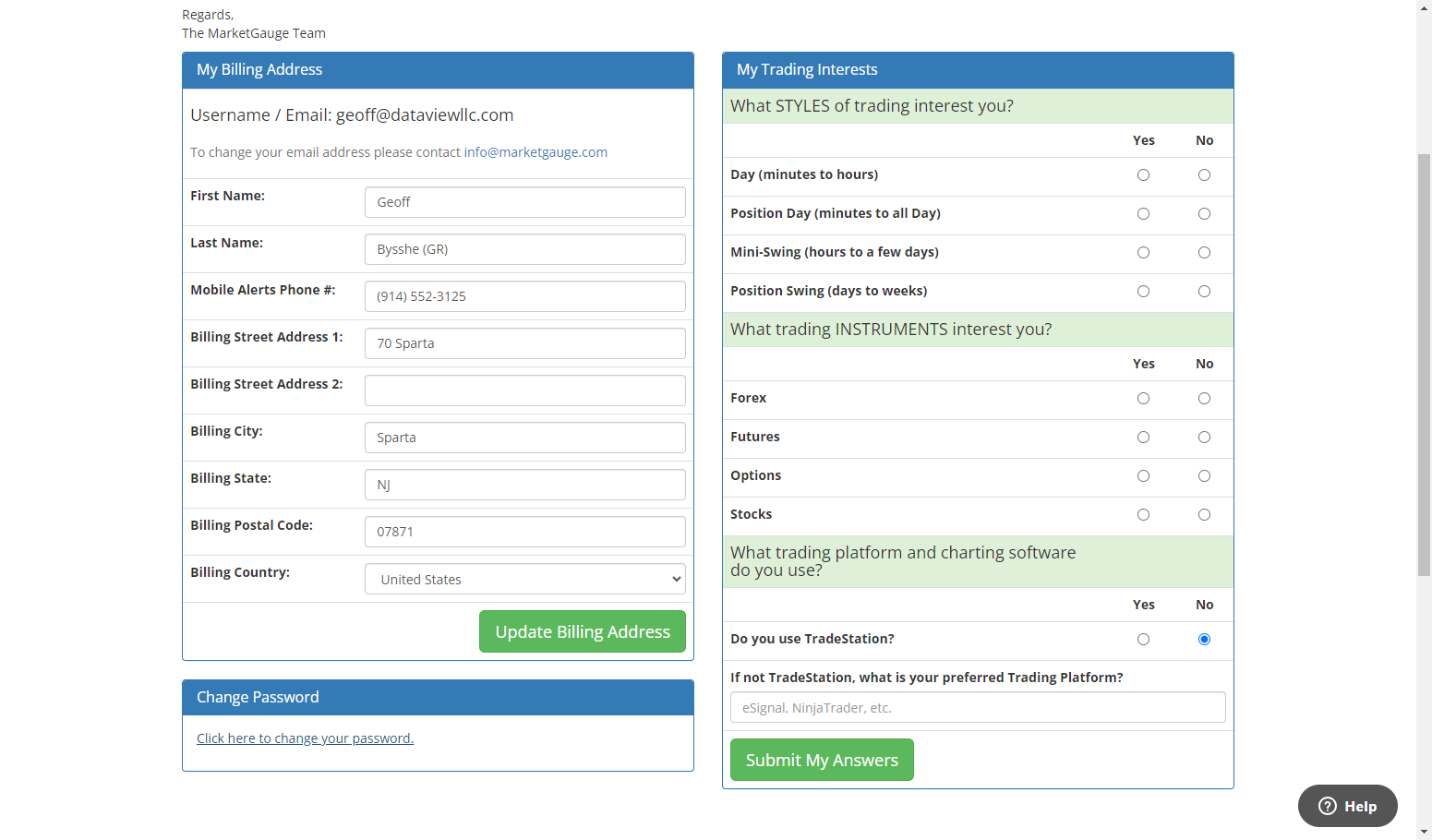1432x840 pixels.
Task: Click the preferred Trading Platform text field
Action: (x=978, y=707)
